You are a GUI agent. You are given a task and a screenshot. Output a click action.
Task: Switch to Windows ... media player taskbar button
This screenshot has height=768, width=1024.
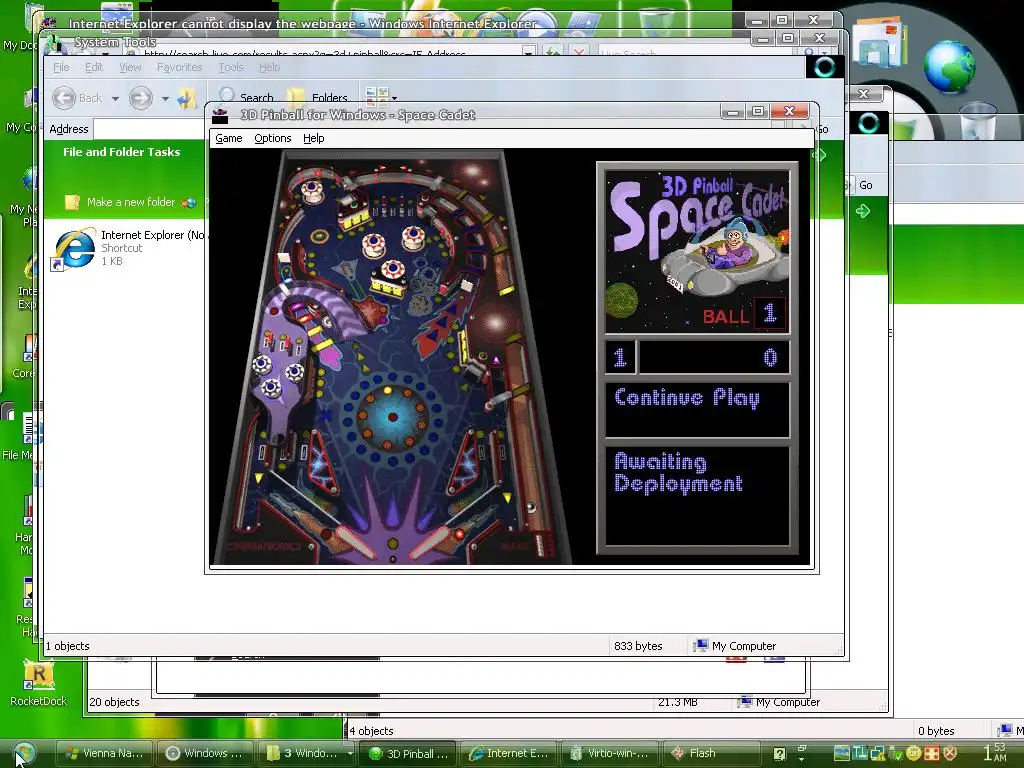pyautogui.click(x=204, y=753)
